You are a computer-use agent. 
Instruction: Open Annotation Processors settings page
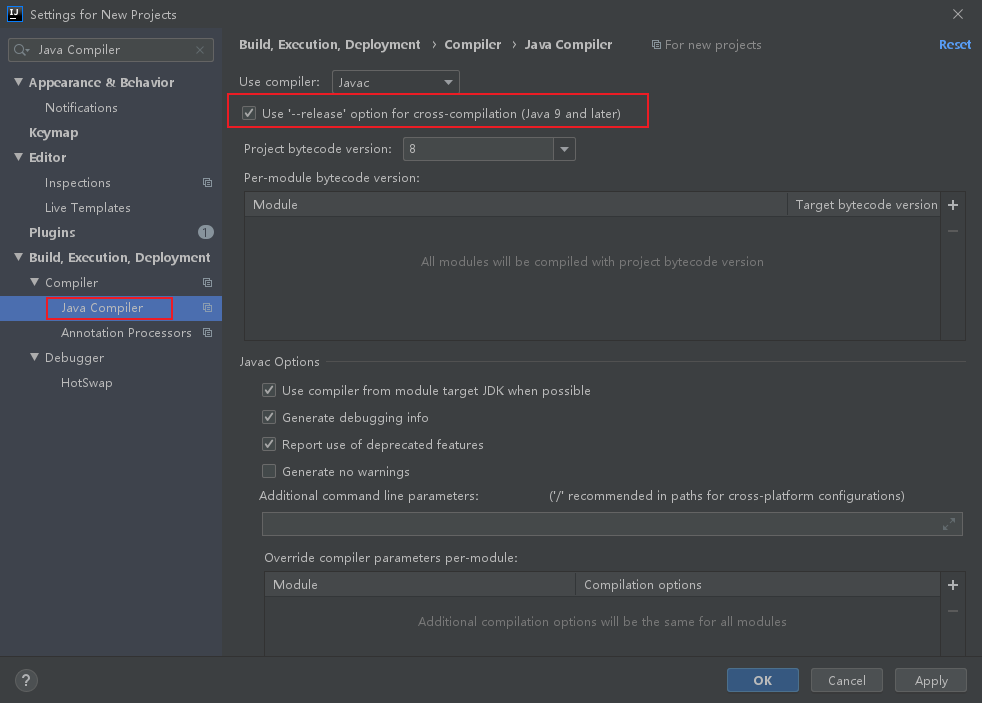tap(126, 333)
